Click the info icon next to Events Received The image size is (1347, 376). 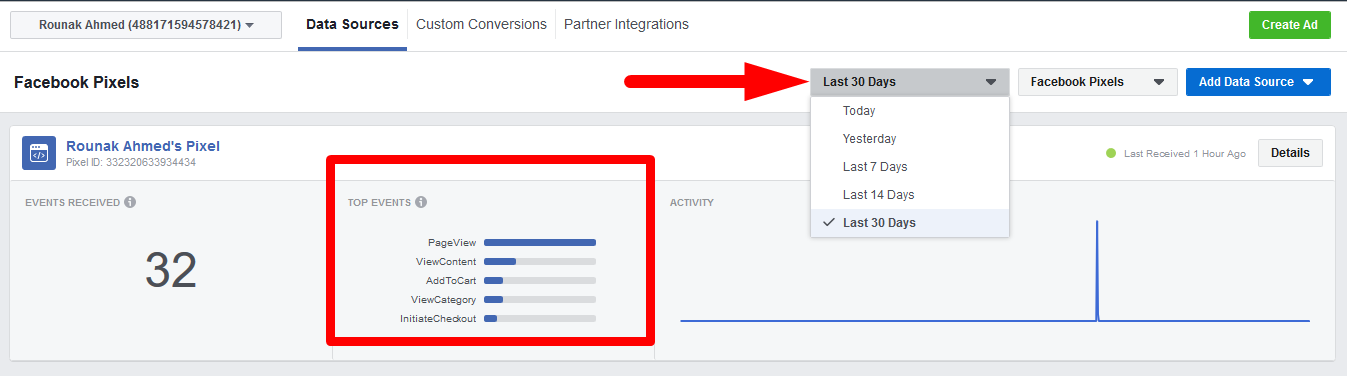coord(130,202)
